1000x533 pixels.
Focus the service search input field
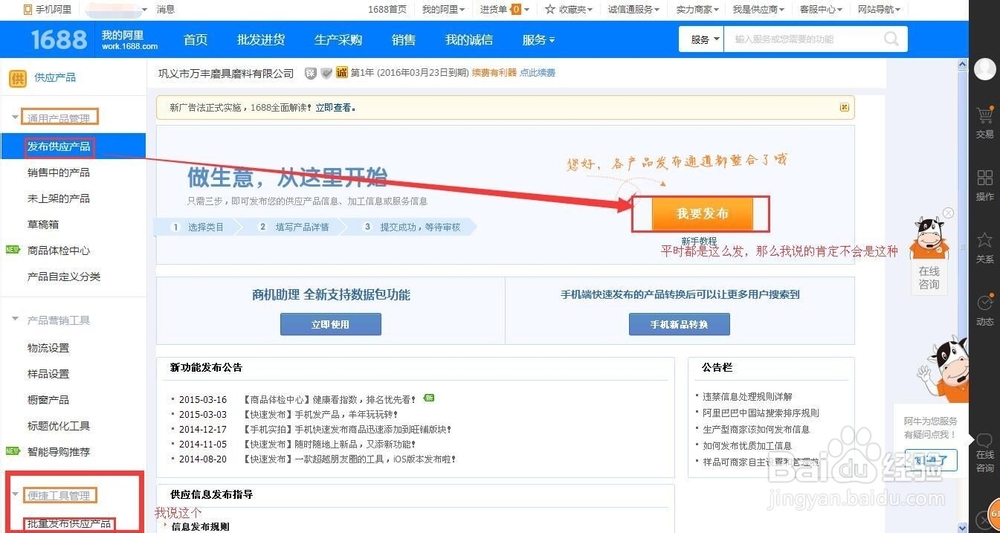pyautogui.click(x=805, y=40)
